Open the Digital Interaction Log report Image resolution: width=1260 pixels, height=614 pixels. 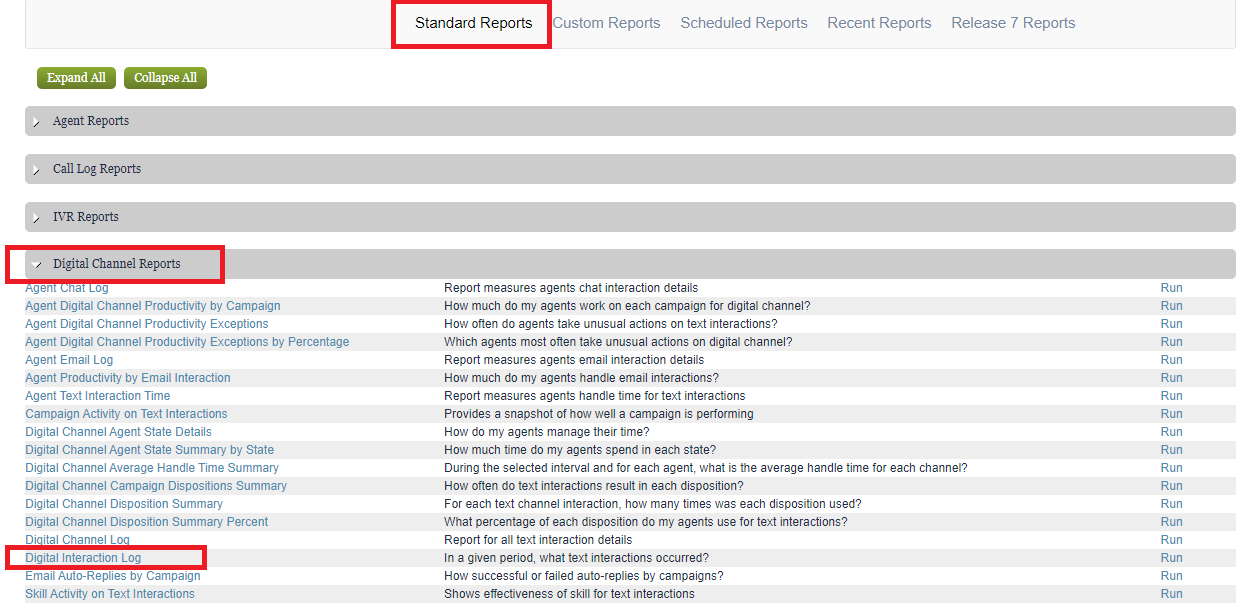[83, 558]
